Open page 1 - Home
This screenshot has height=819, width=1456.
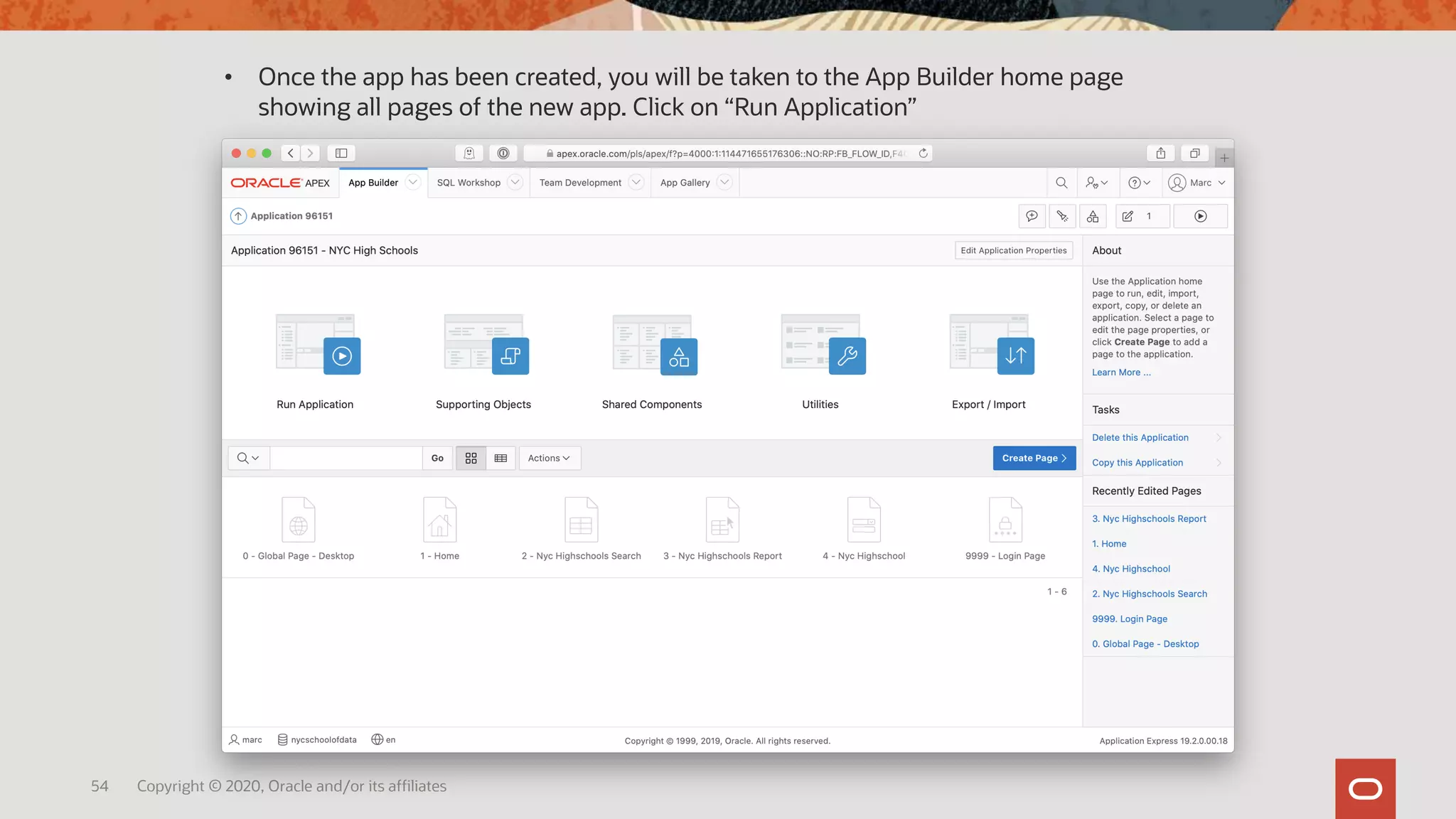tap(439, 530)
